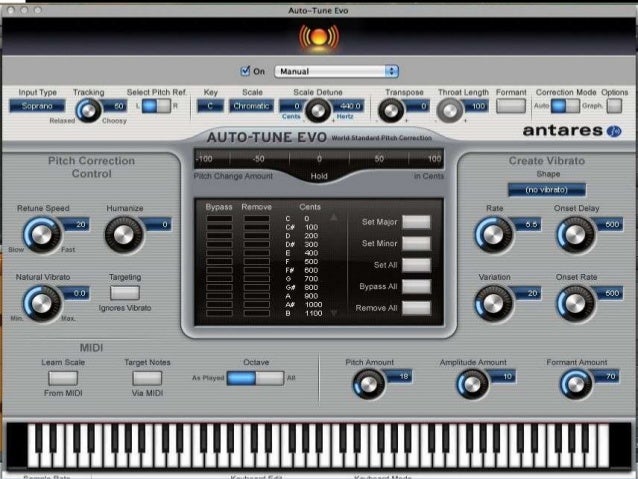Click the Scale Detune knob
This screenshot has height=479, width=638.
pos(318,110)
